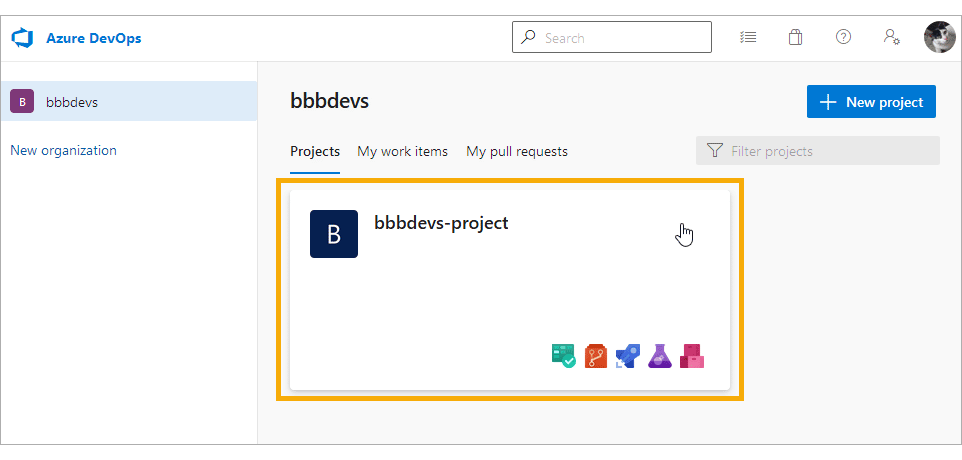Screen dimensions: 962x460
Task: Open the User settings icon
Action: (891, 37)
